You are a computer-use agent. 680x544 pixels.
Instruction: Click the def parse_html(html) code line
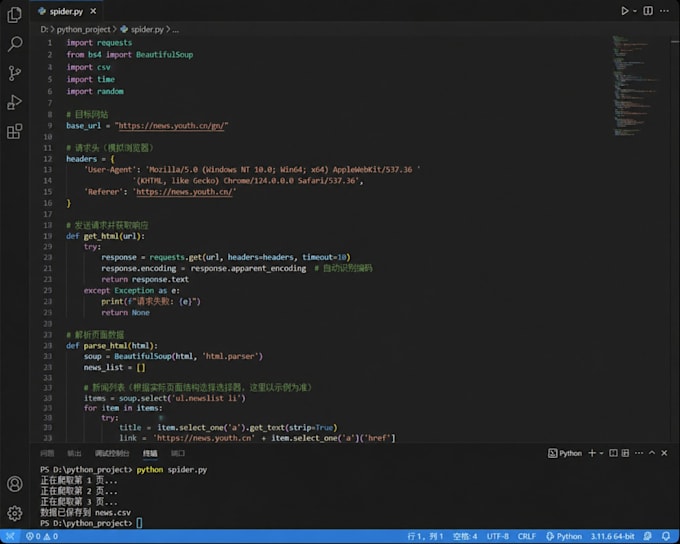[x=112, y=346]
